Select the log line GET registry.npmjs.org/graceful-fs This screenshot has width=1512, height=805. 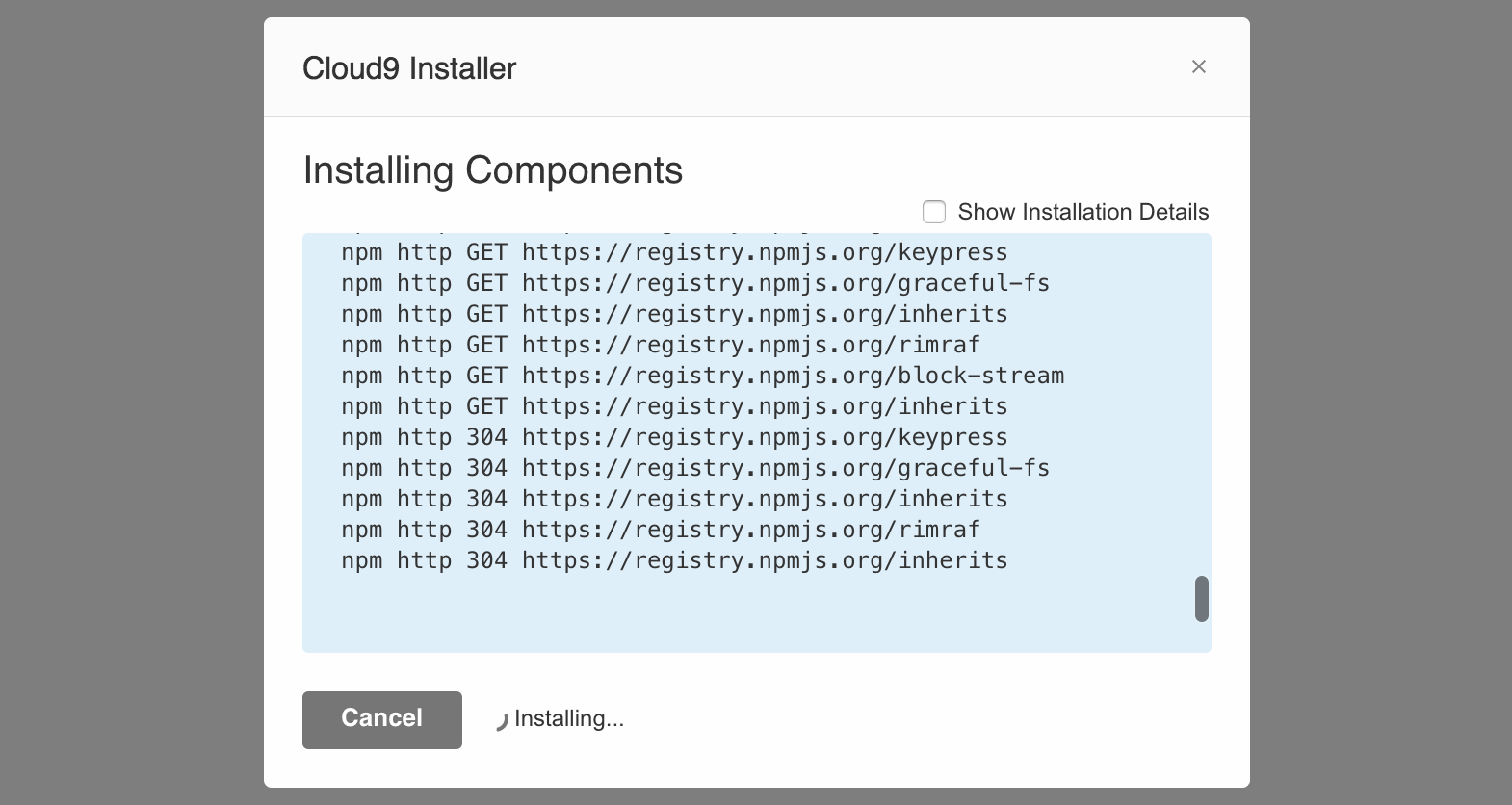695,283
